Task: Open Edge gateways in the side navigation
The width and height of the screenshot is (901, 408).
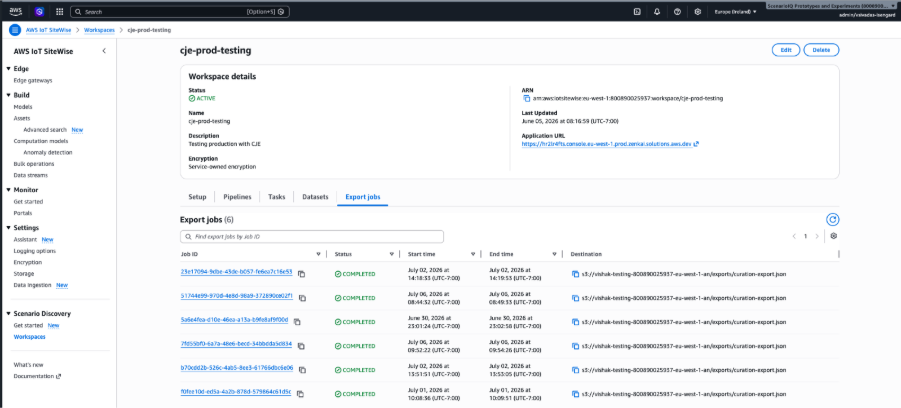Action: (33, 80)
